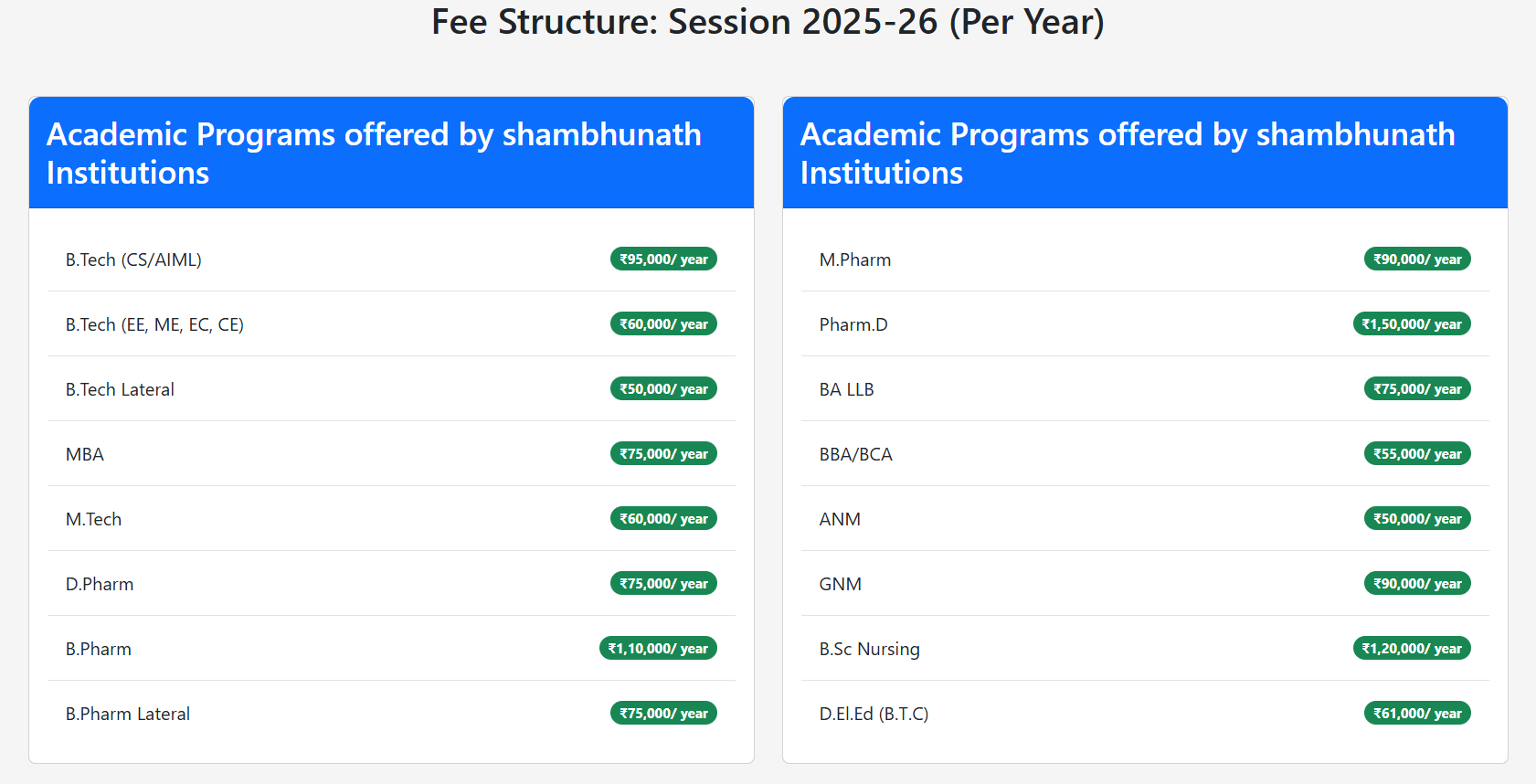Click the B.Tech Lateral program name
This screenshot has height=784, width=1536.
tap(120, 389)
